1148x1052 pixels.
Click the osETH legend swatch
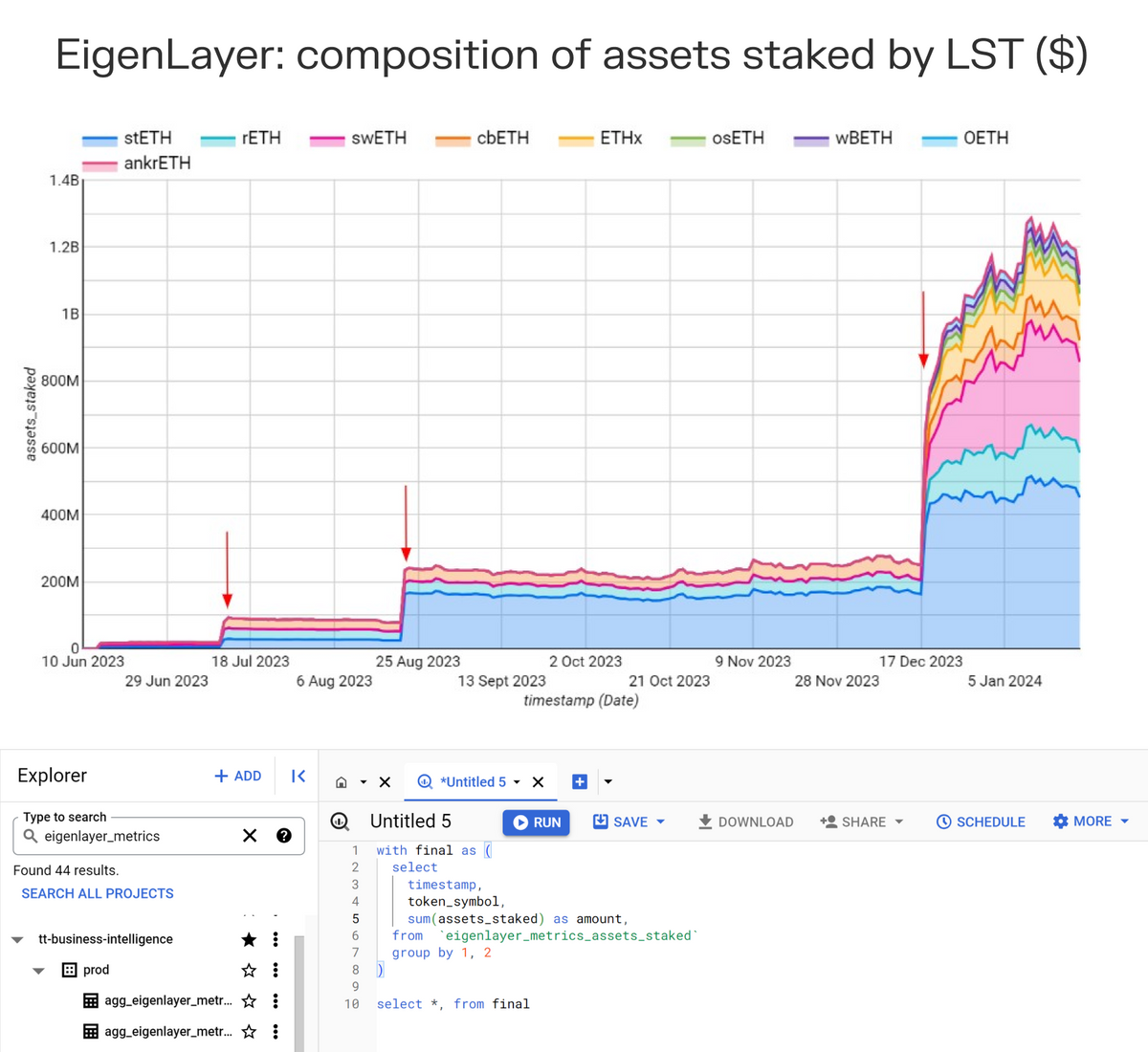688,140
